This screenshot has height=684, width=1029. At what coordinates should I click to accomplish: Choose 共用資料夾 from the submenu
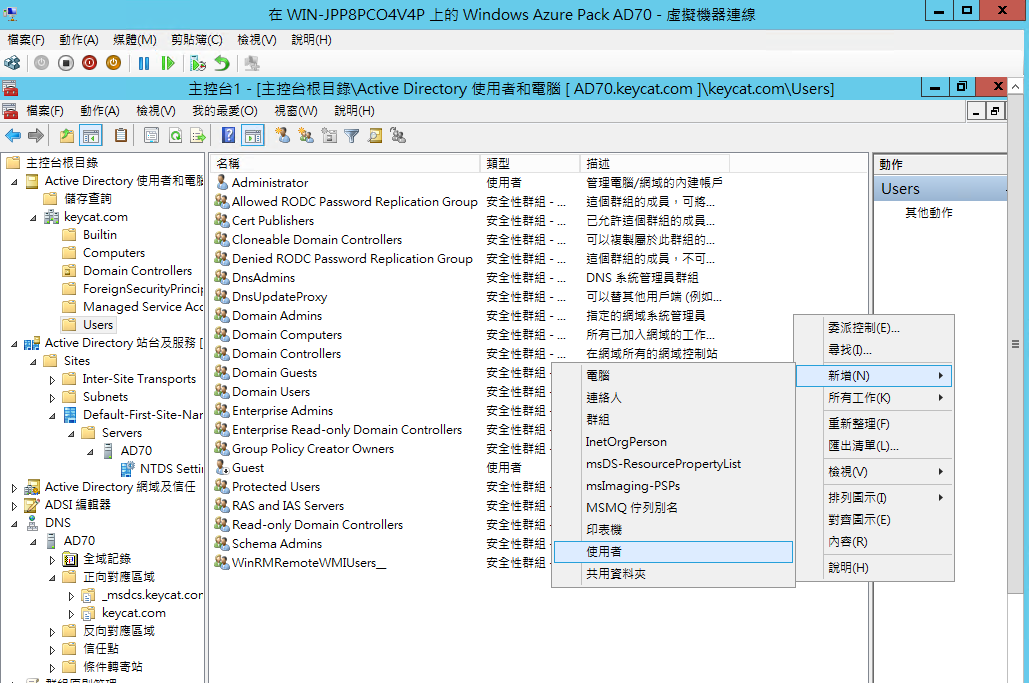[x=673, y=574]
